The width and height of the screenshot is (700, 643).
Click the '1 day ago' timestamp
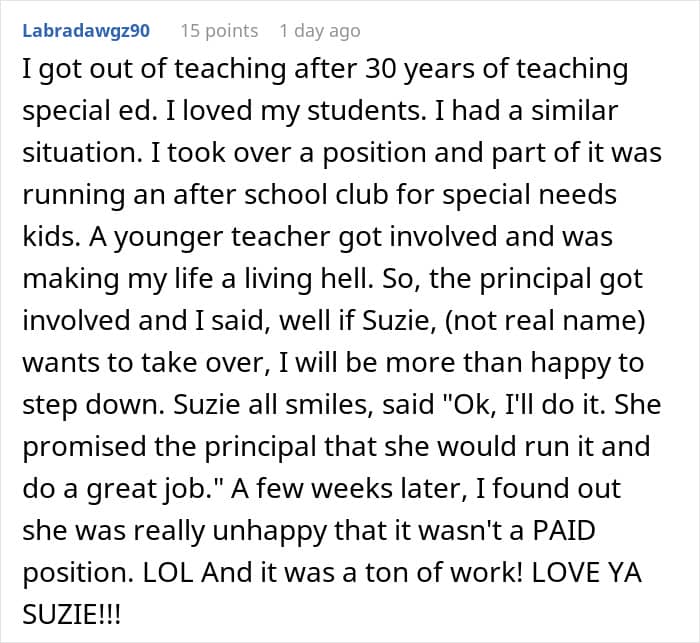(x=320, y=31)
